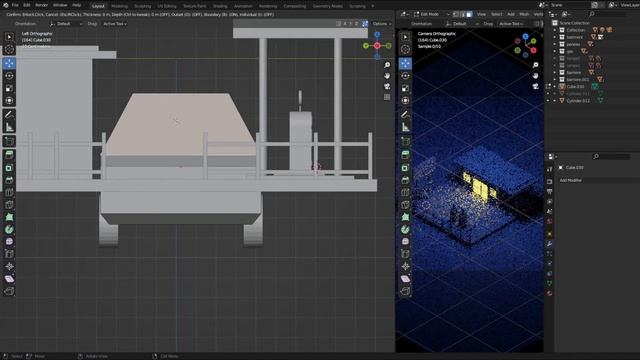This screenshot has height=360, width=640.
Task: Select Extrude Region tool in left viewport
Action: [x=9, y=155]
